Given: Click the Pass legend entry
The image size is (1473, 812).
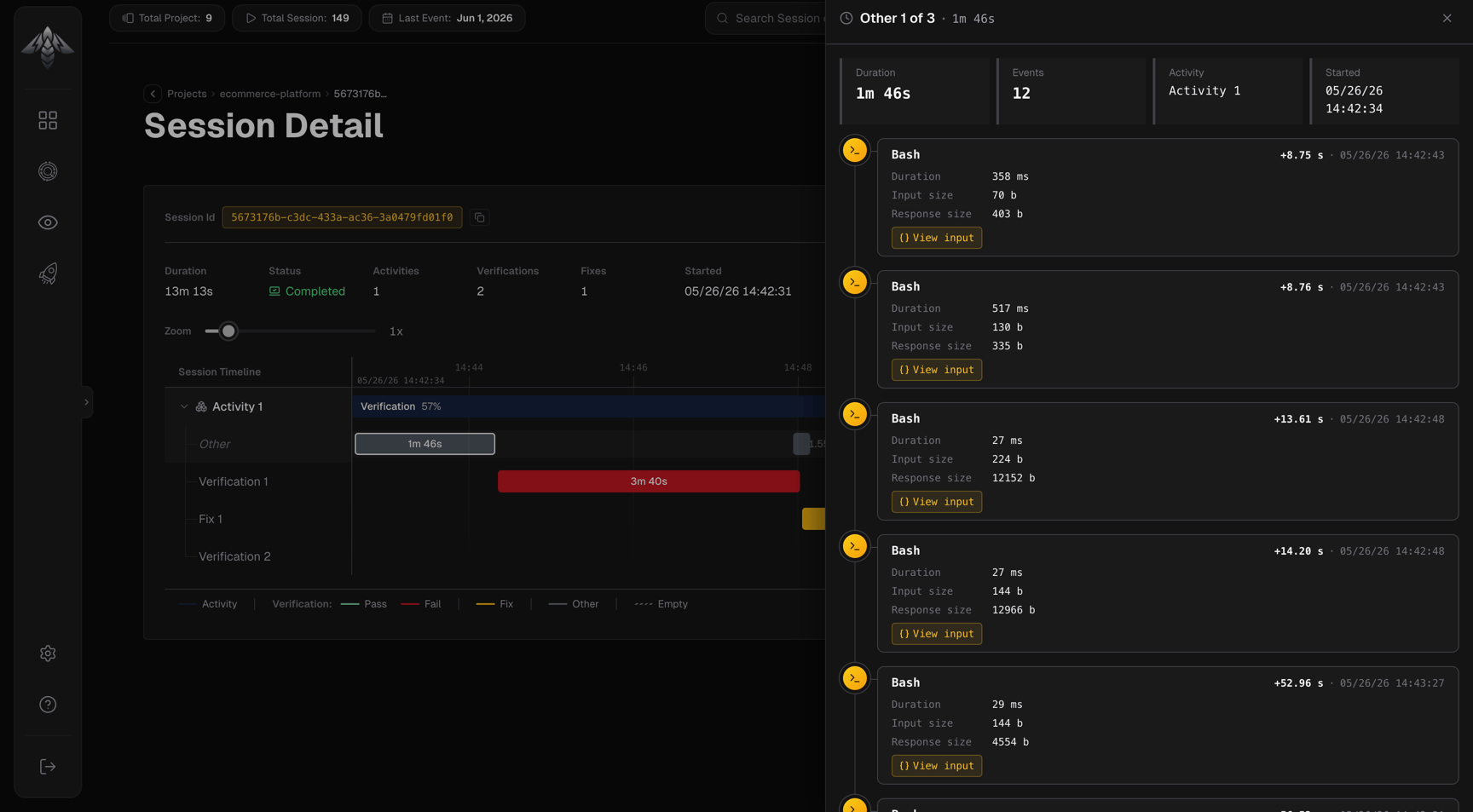Looking at the screenshot, I should tap(364, 604).
